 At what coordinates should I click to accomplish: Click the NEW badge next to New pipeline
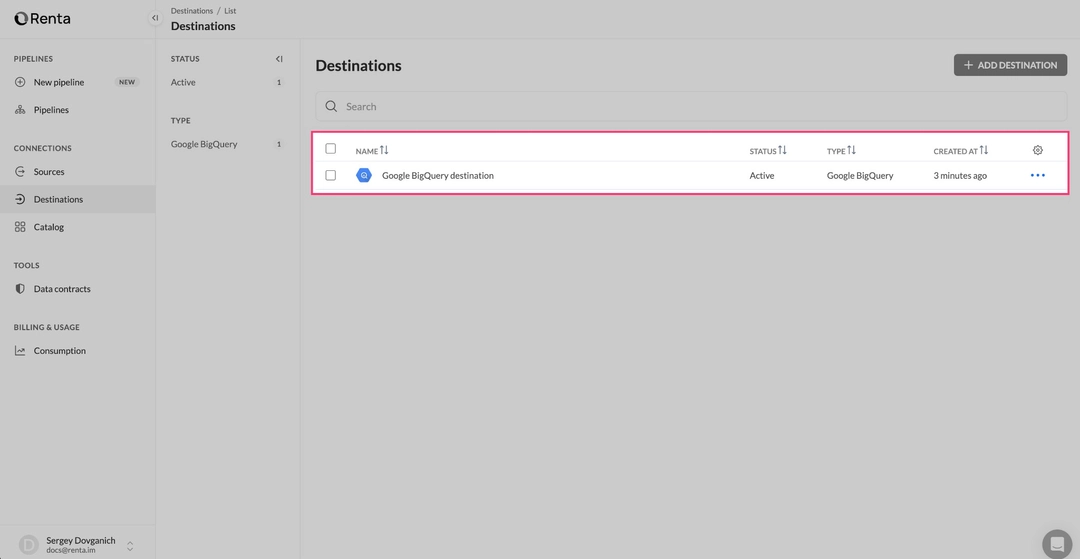[x=127, y=82]
